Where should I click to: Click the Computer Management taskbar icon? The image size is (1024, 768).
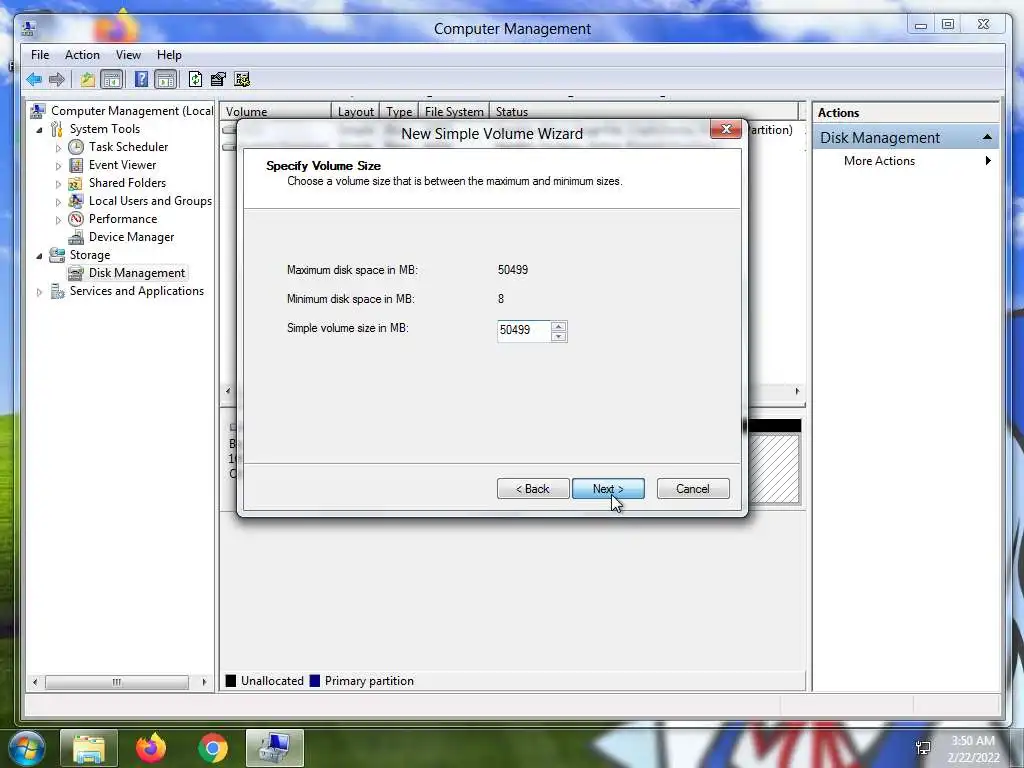pyautogui.click(x=275, y=748)
